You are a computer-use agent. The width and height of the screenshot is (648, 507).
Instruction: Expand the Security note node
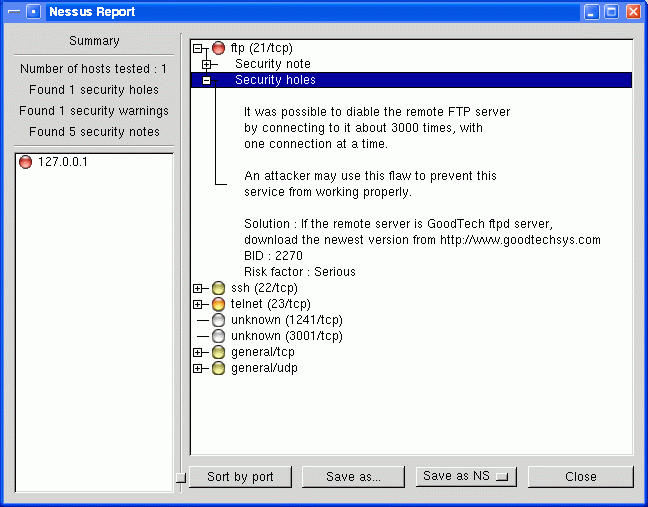pos(207,64)
